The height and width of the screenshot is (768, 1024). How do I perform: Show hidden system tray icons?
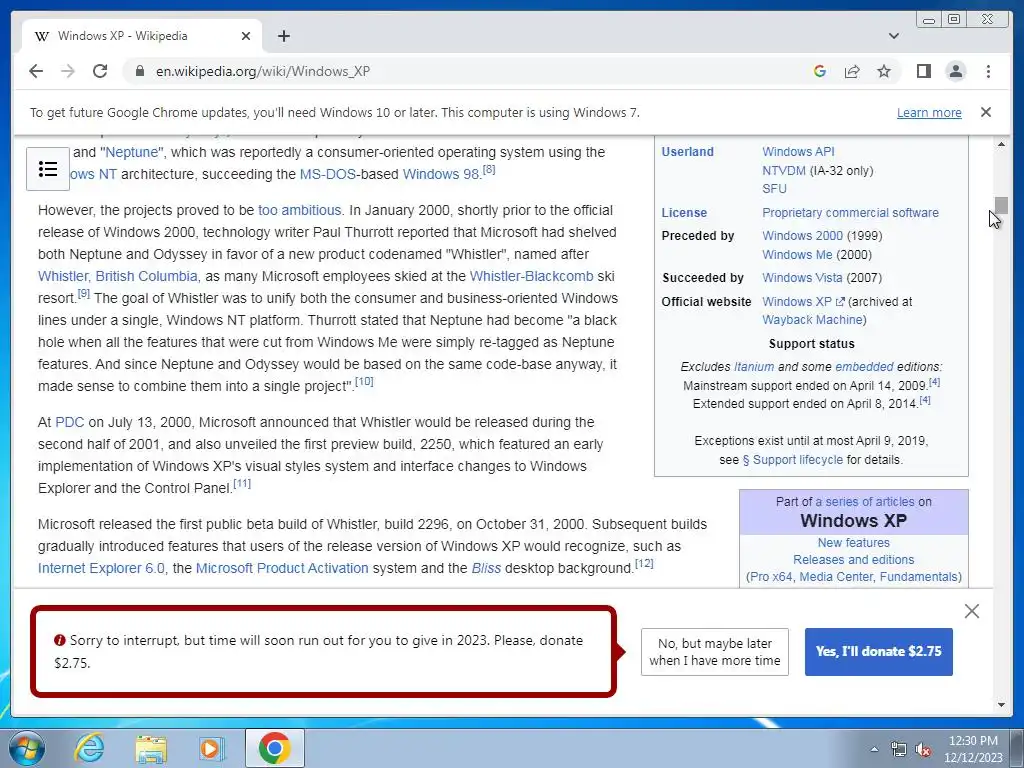coord(874,749)
